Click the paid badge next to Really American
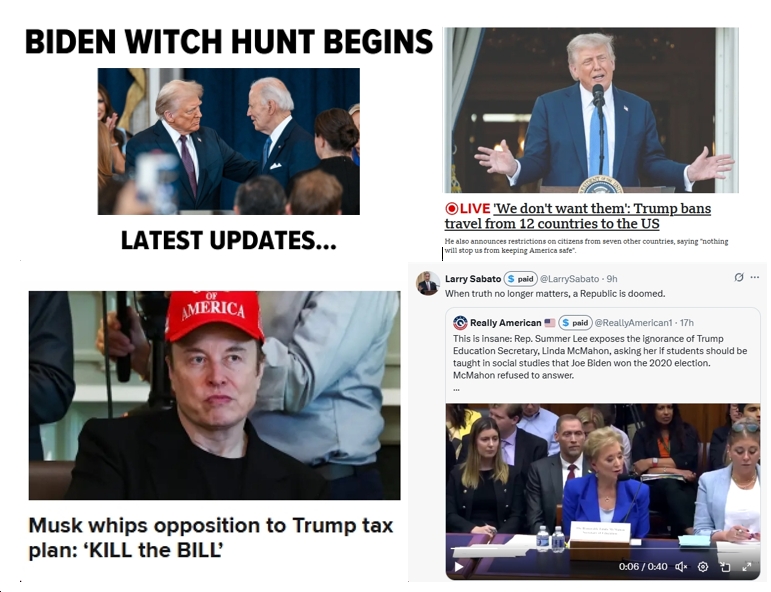Screen dimensions: 771x592 (575, 323)
